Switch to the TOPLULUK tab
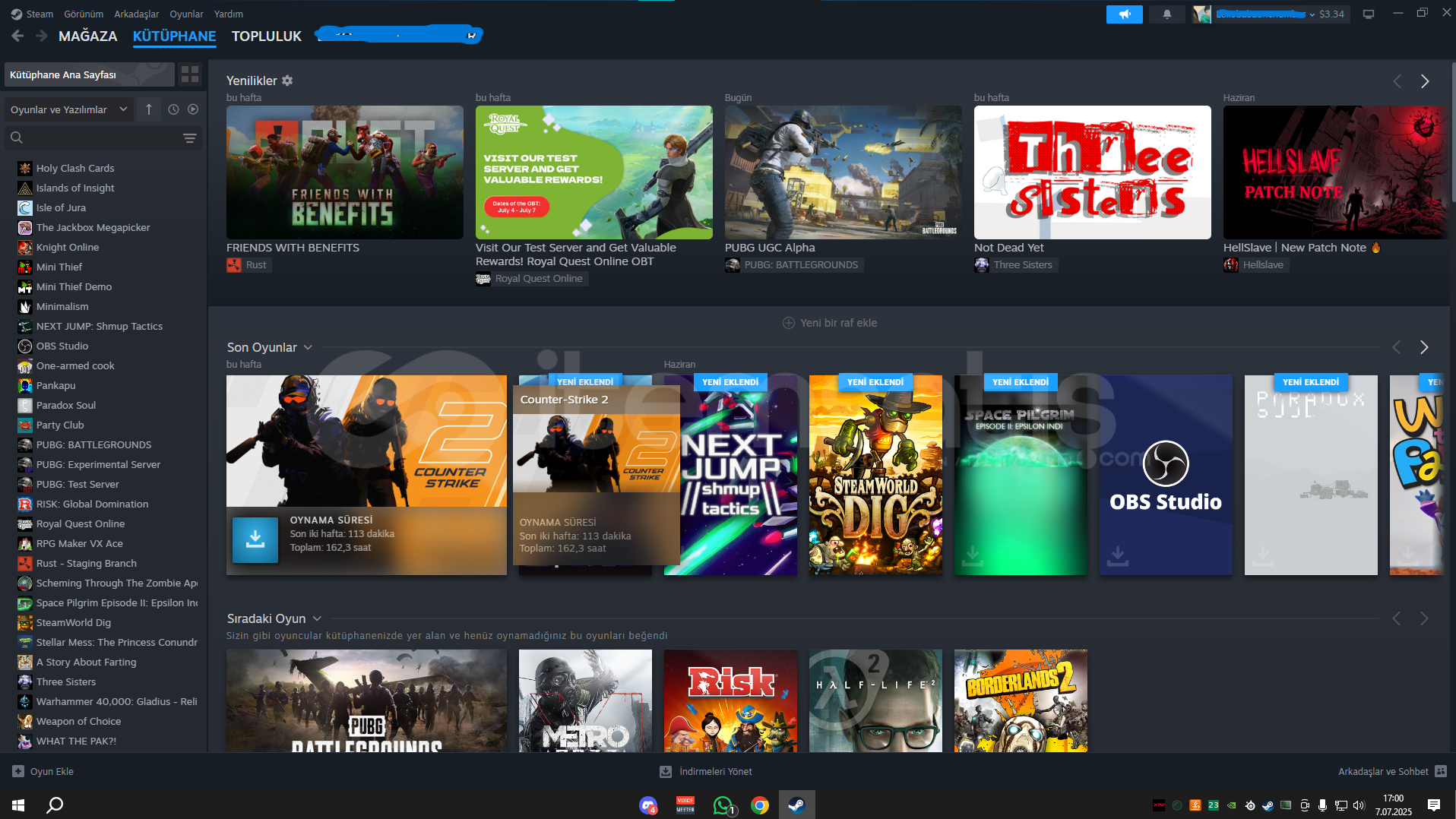The image size is (1456, 819). point(267,36)
